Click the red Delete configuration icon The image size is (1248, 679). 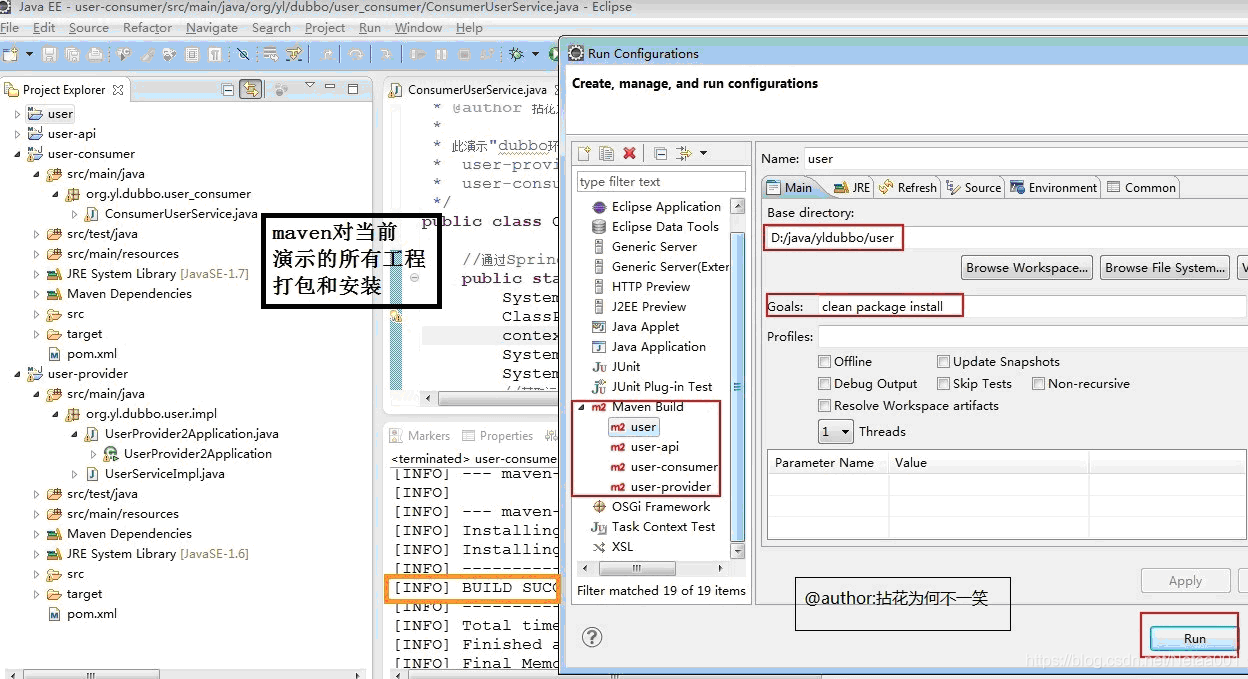coord(629,153)
